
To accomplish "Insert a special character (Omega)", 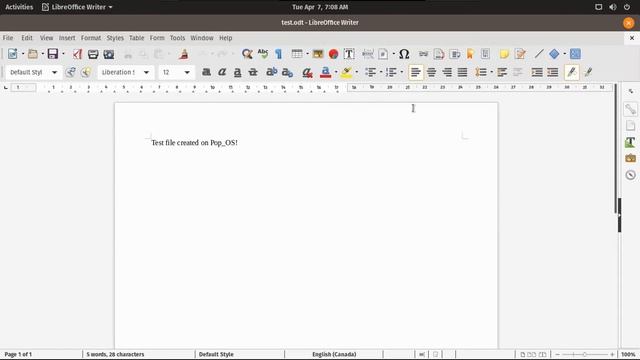I will [404, 54].
